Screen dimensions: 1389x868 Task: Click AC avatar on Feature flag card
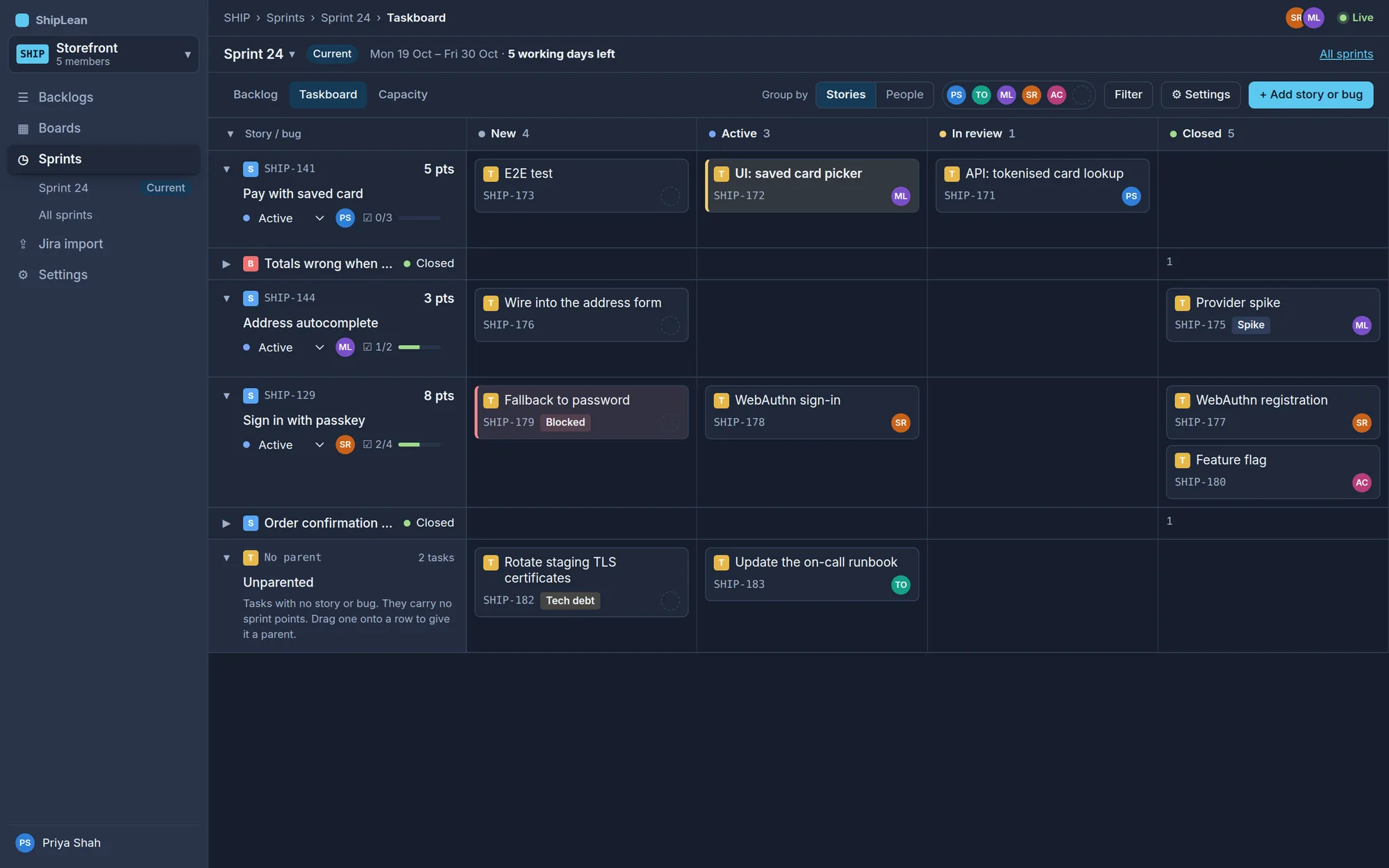click(x=1362, y=483)
